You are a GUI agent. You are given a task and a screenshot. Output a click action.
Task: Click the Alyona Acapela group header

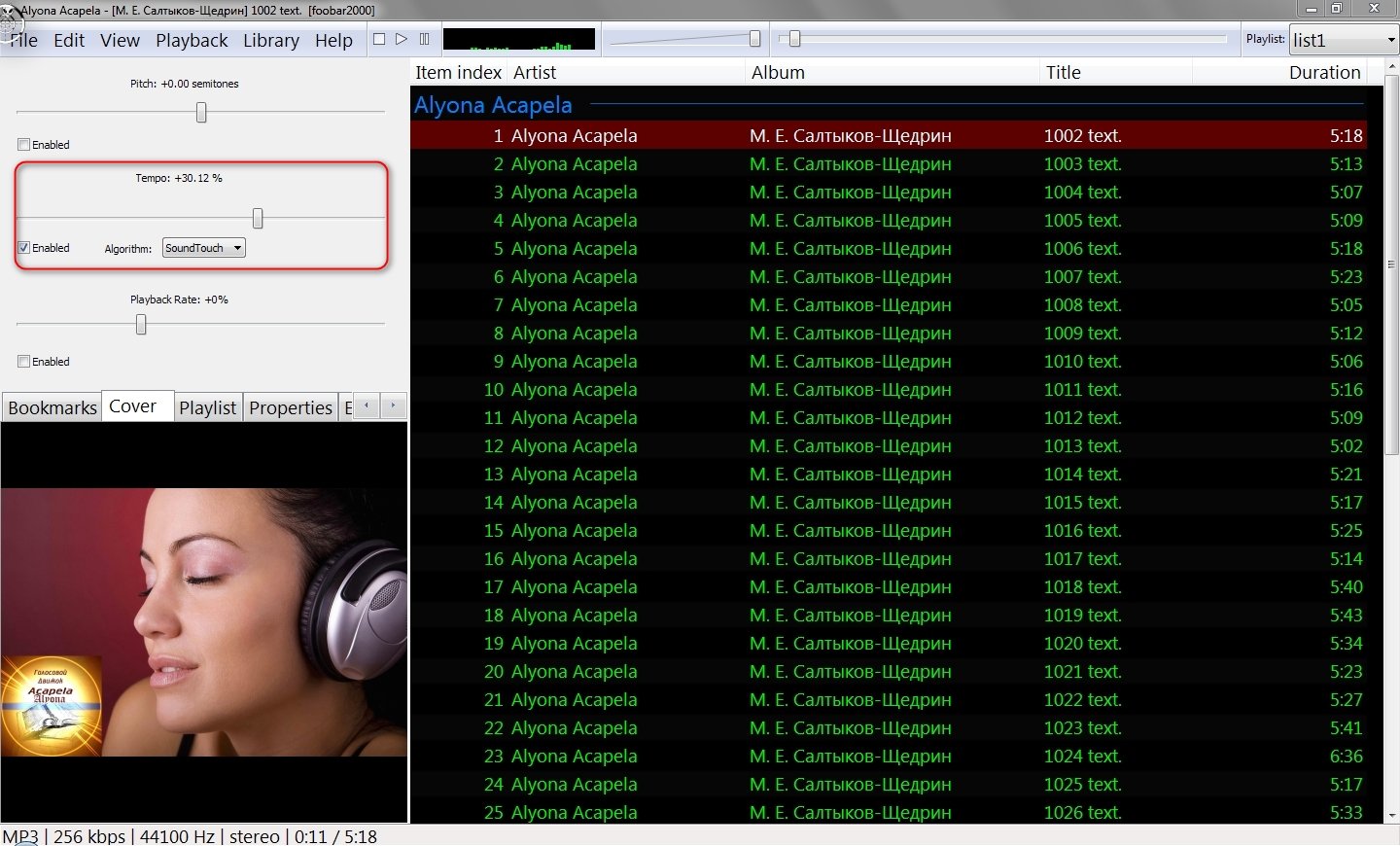[493, 104]
